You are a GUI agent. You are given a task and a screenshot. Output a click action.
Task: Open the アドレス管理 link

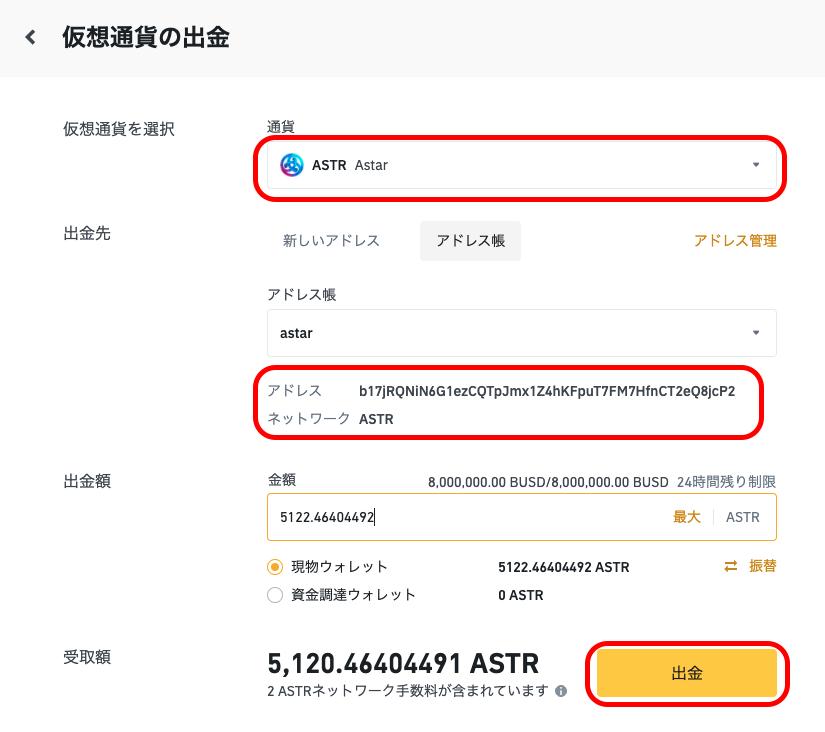[x=735, y=241]
